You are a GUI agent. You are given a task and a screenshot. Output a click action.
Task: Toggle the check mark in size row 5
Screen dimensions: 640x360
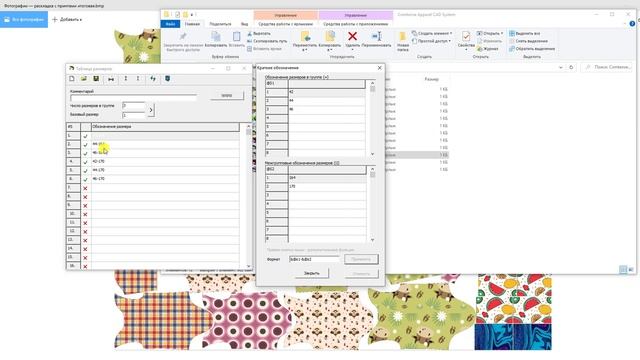tap(85, 171)
